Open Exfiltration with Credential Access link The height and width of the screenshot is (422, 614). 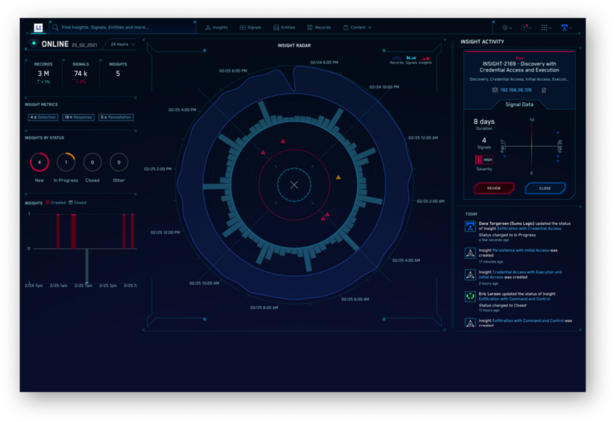point(529,229)
